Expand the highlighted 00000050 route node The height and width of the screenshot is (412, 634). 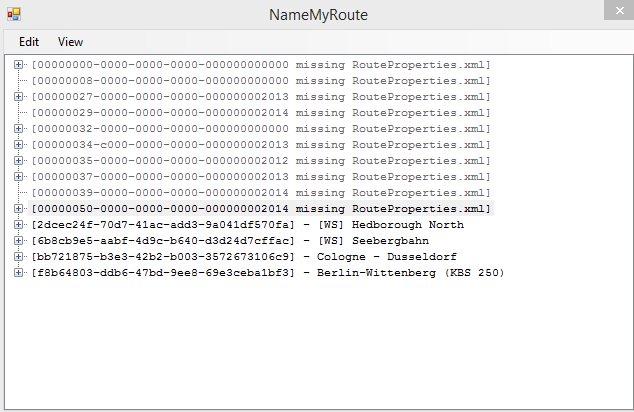20,209
